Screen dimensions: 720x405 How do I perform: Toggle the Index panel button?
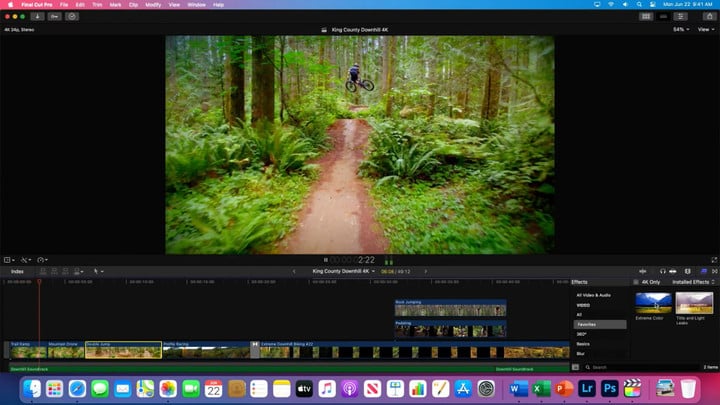click(17, 271)
